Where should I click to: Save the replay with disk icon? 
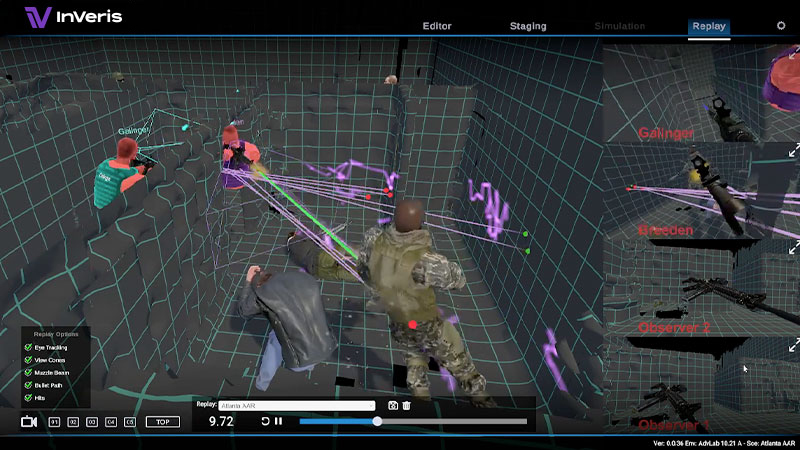tap(393, 405)
